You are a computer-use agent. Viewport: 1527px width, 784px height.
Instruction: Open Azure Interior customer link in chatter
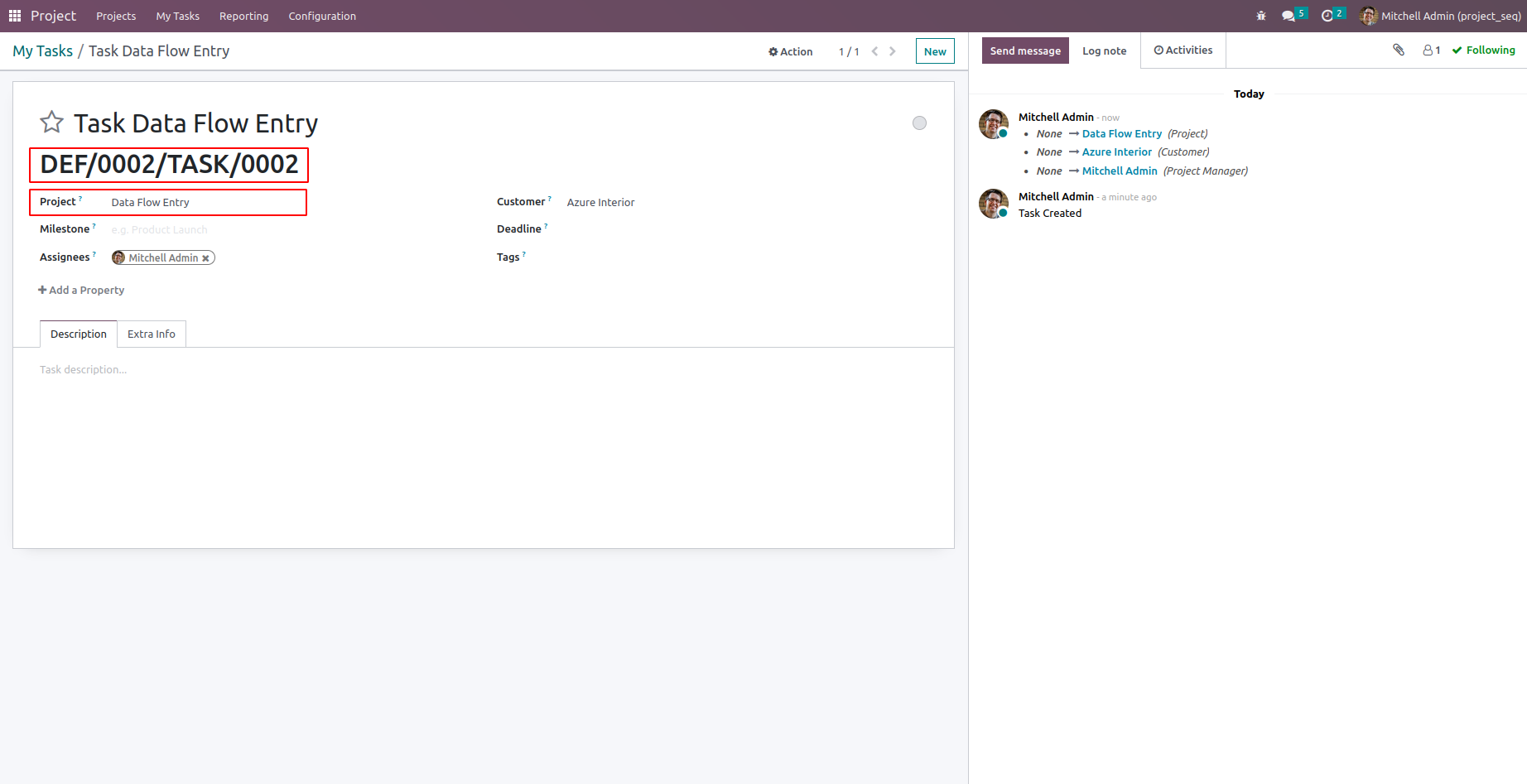click(1117, 152)
